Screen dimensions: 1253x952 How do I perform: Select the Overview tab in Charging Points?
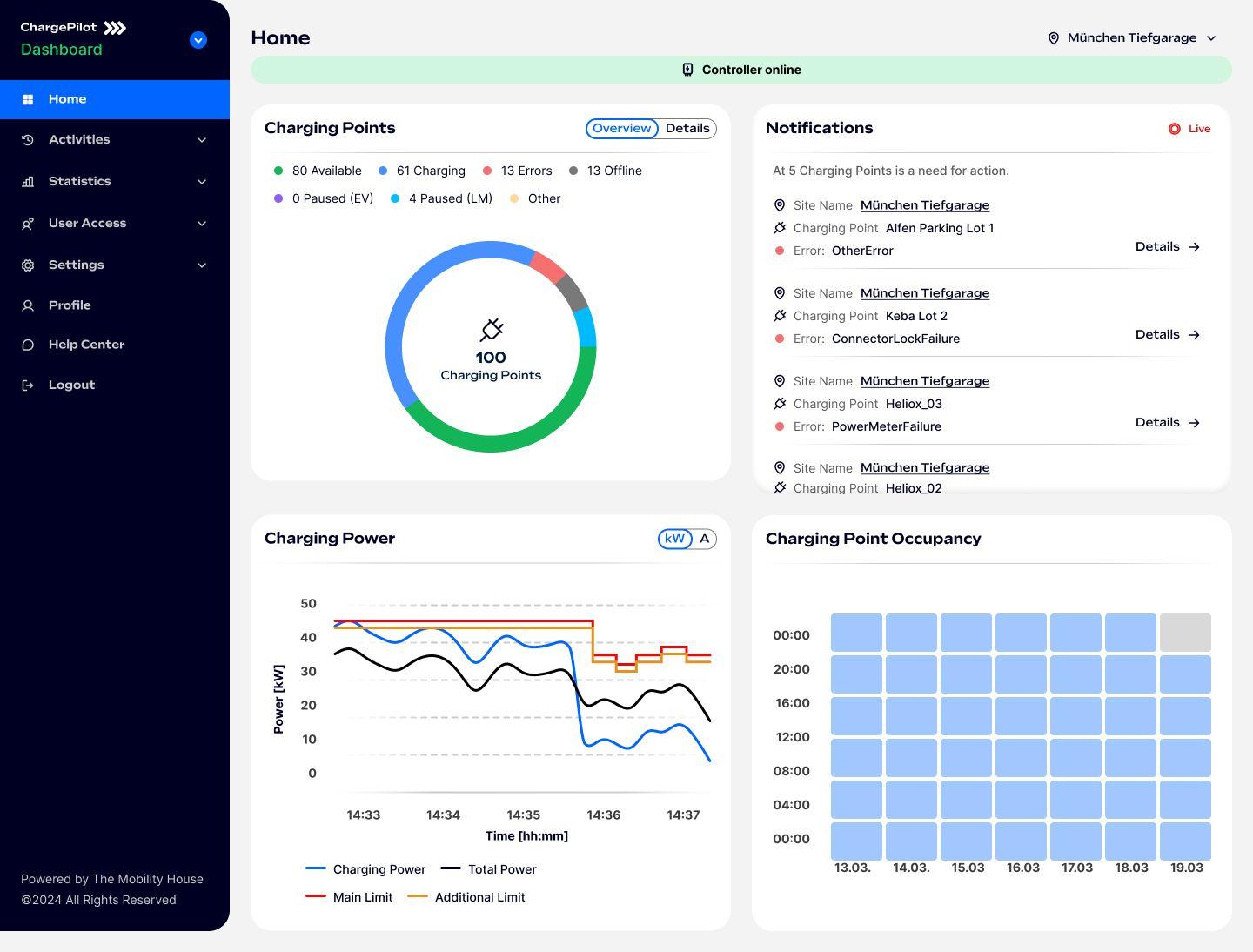(621, 128)
